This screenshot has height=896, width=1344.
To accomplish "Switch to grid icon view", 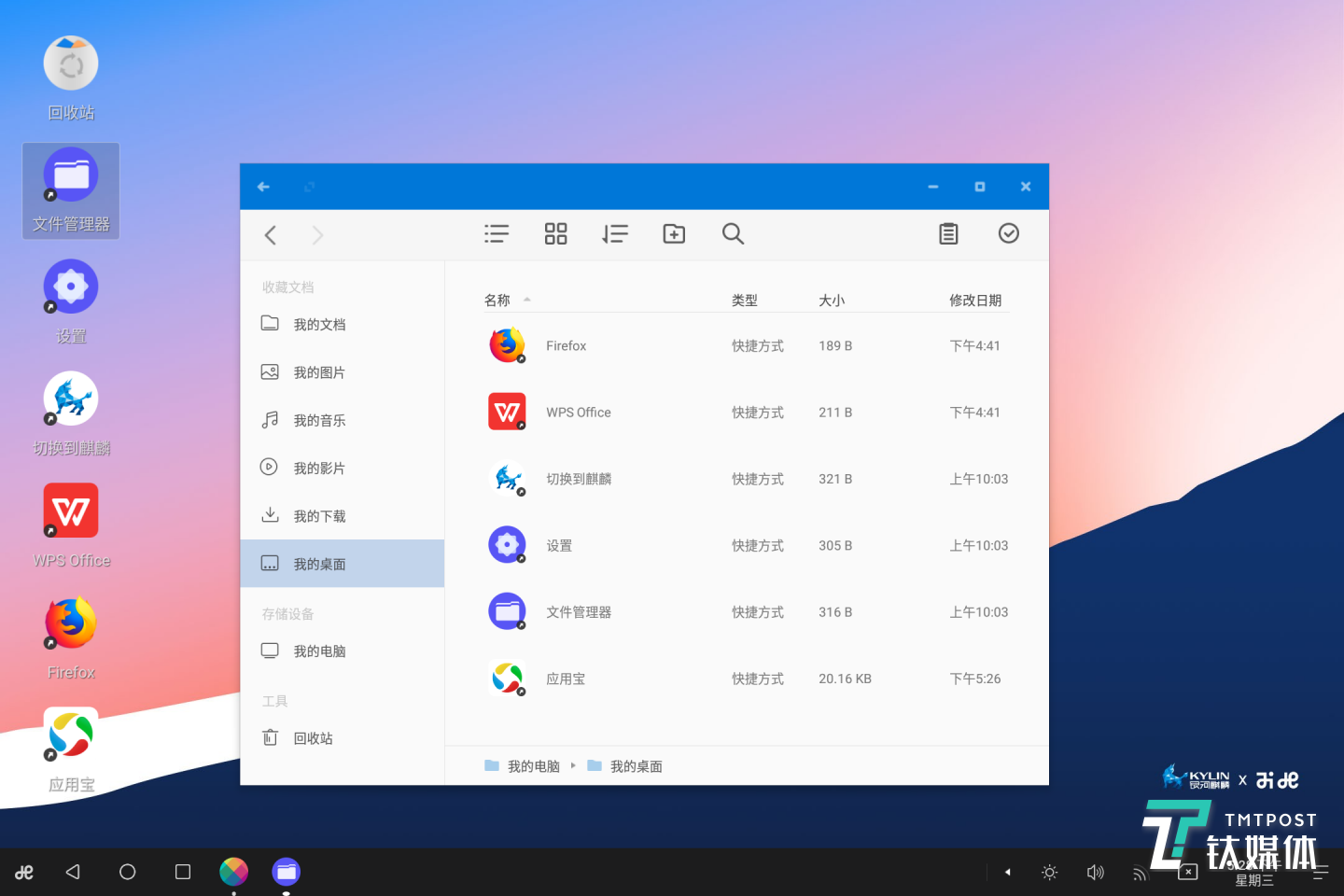I will tap(555, 234).
